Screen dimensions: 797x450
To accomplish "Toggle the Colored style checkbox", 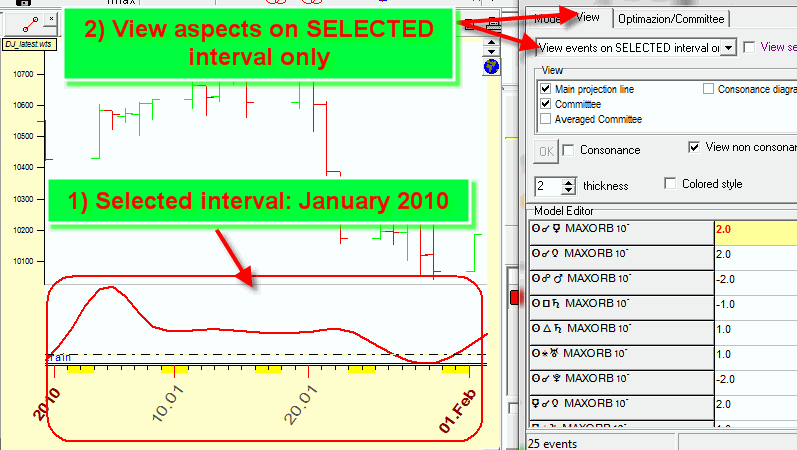I will (671, 184).
